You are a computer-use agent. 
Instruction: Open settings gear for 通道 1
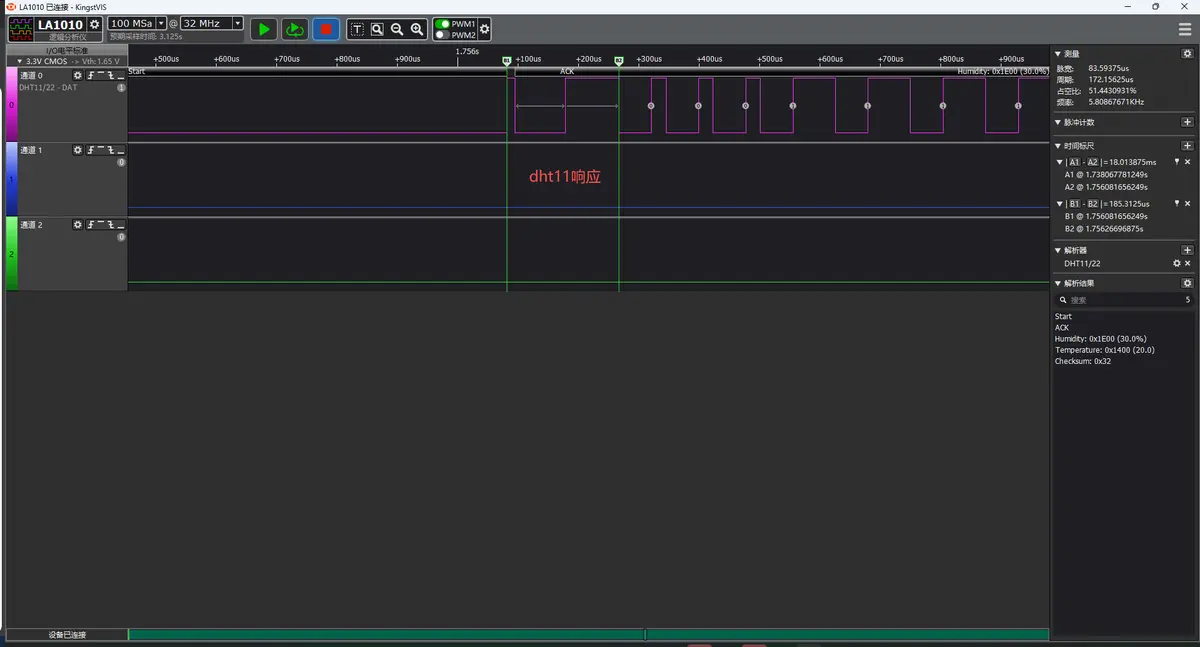(78, 150)
